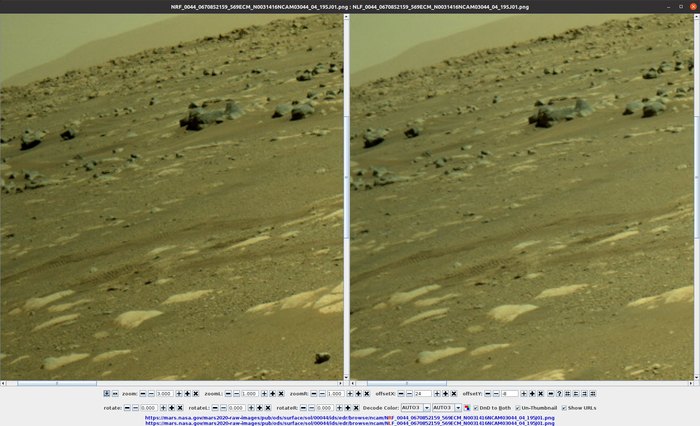Click the zoomR value input field

335,394
